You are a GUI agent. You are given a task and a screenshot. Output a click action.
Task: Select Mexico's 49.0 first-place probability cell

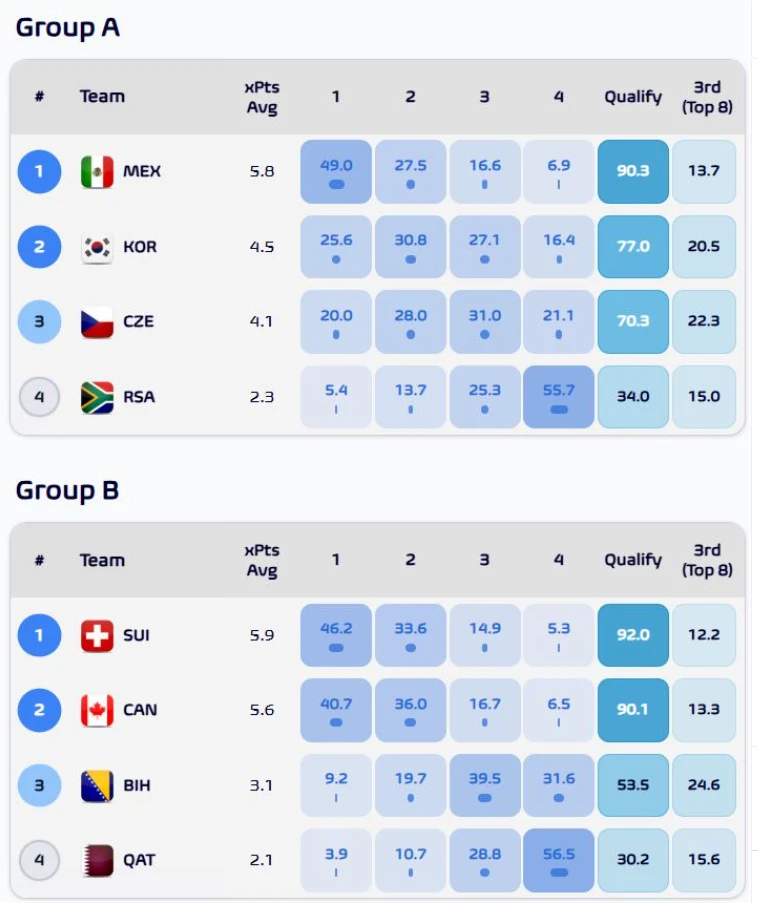[336, 172]
